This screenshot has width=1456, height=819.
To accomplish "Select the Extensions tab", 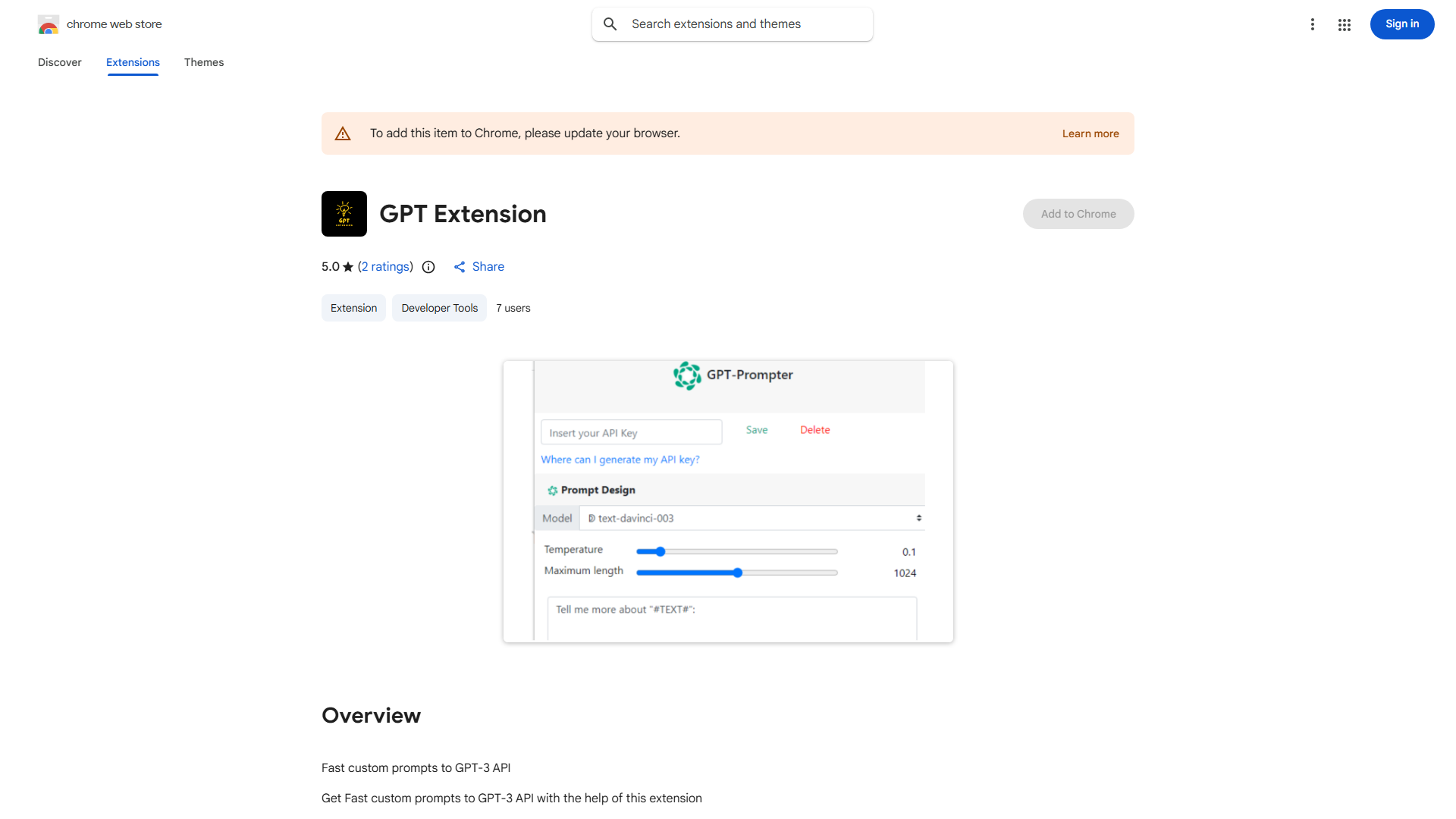I will (133, 62).
